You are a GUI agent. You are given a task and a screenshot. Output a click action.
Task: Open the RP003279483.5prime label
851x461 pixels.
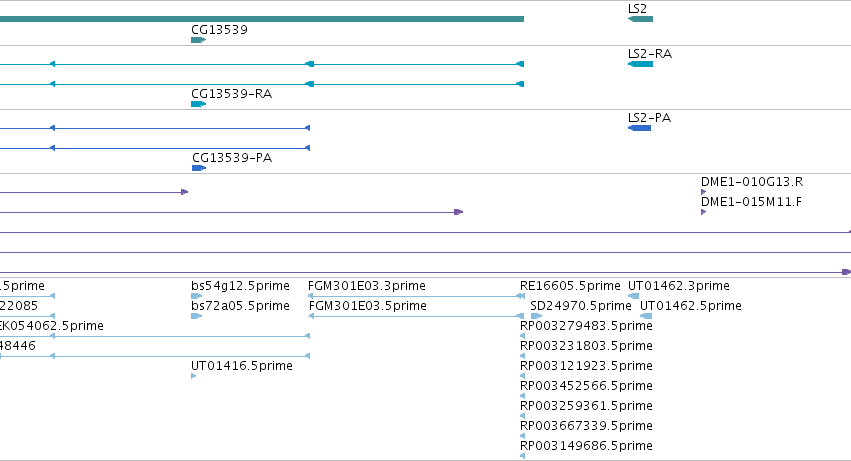tap(586, 326)
